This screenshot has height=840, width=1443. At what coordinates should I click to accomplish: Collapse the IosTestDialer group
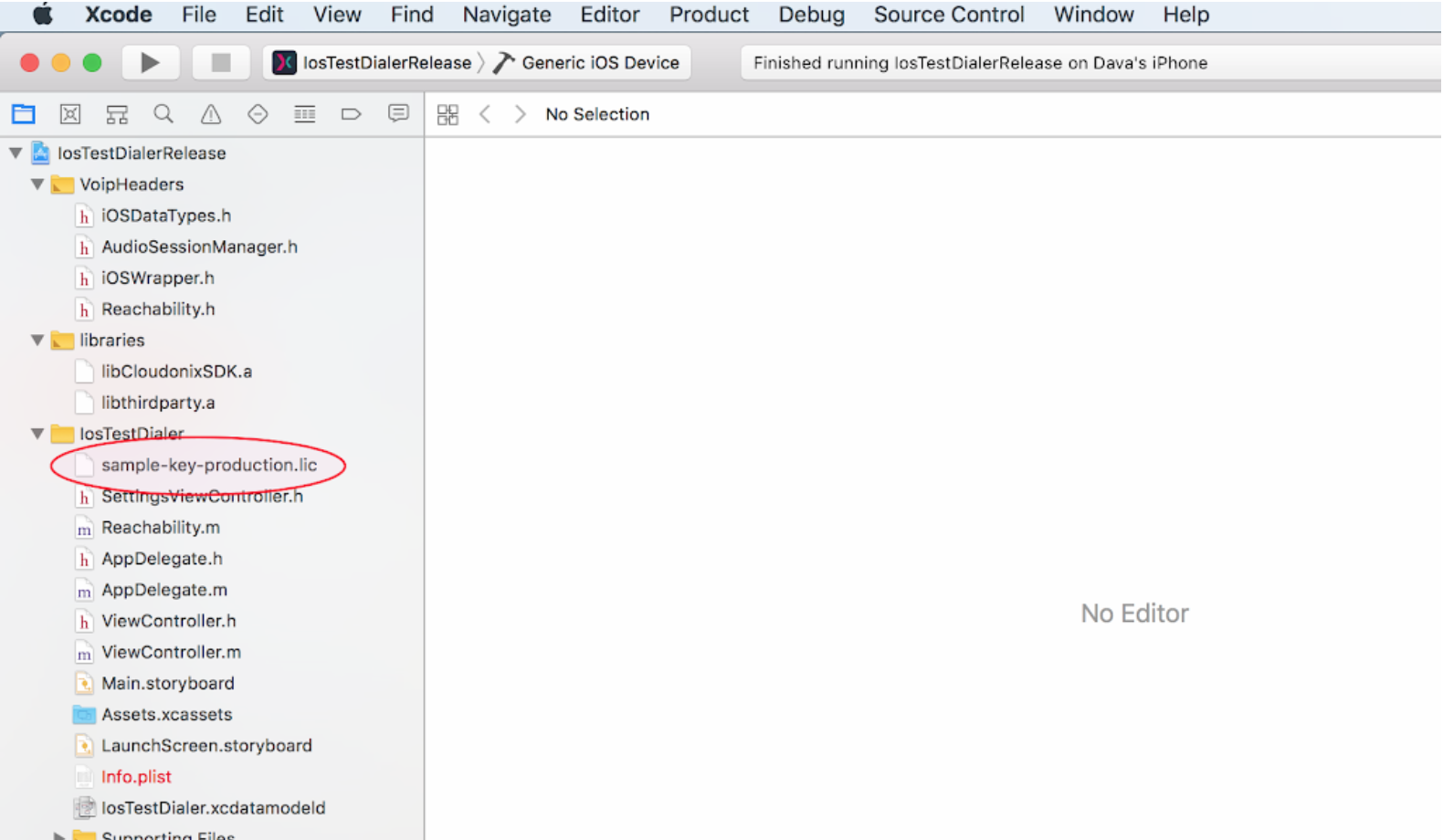coord(37,434)
